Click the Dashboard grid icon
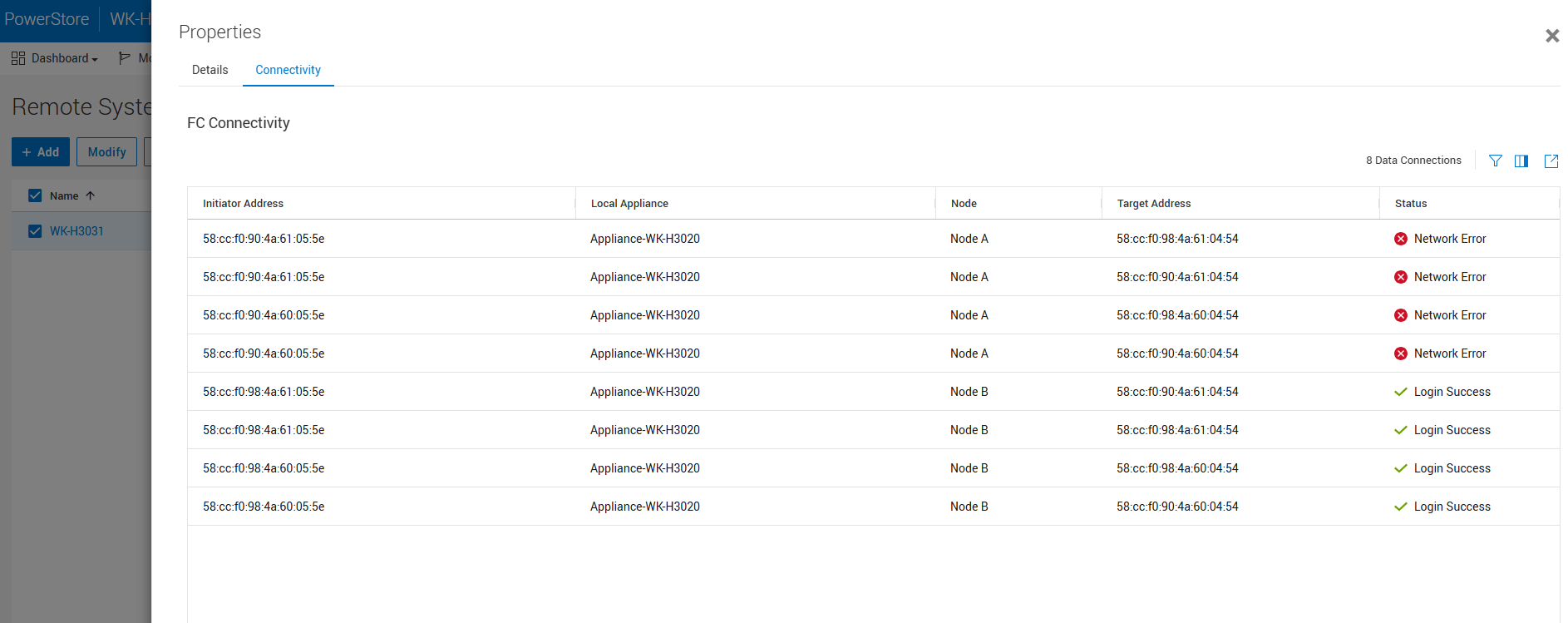Screen dimensions: 1568x623 (18, 58)
